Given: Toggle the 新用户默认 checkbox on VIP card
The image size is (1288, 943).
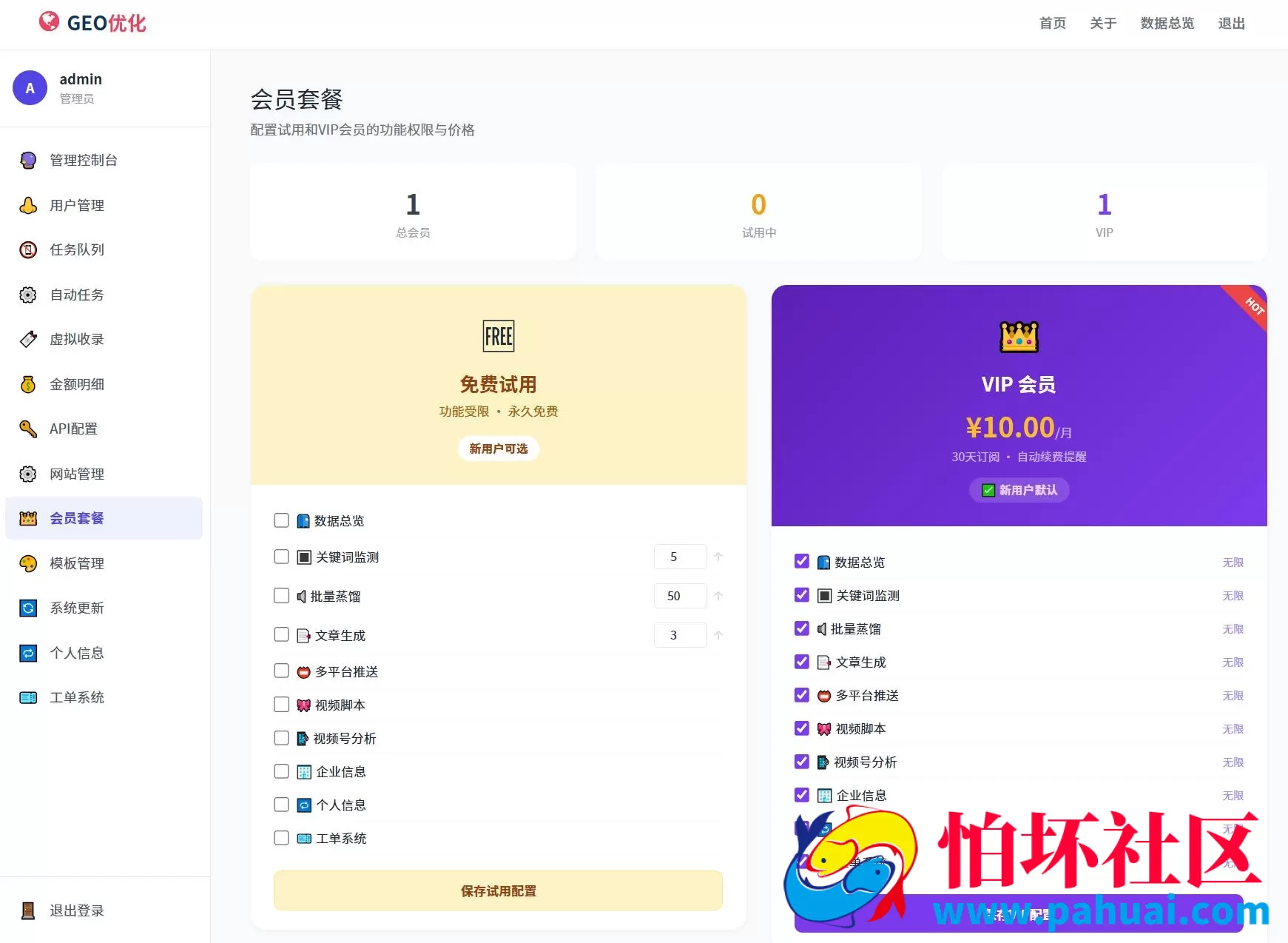Looking at the screenshot, I should click(988, 490).
